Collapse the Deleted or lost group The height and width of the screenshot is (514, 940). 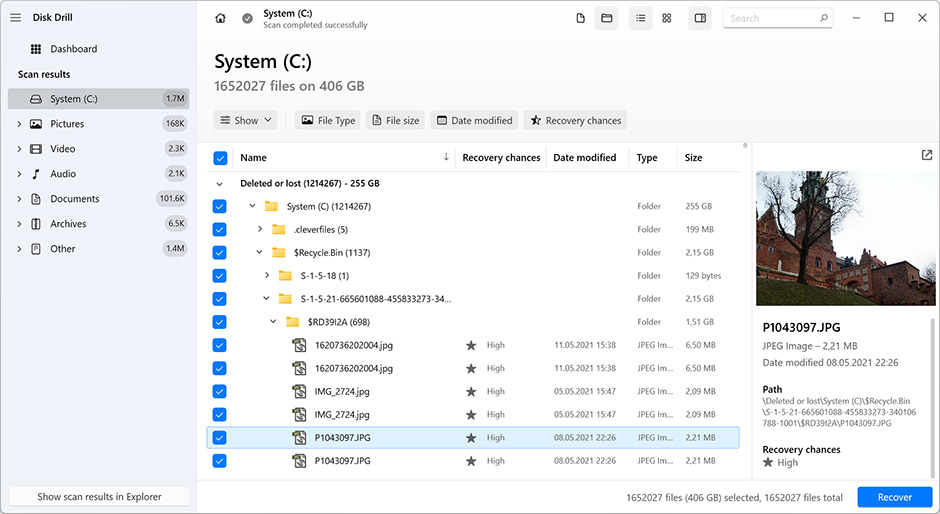tap(220, 184)
